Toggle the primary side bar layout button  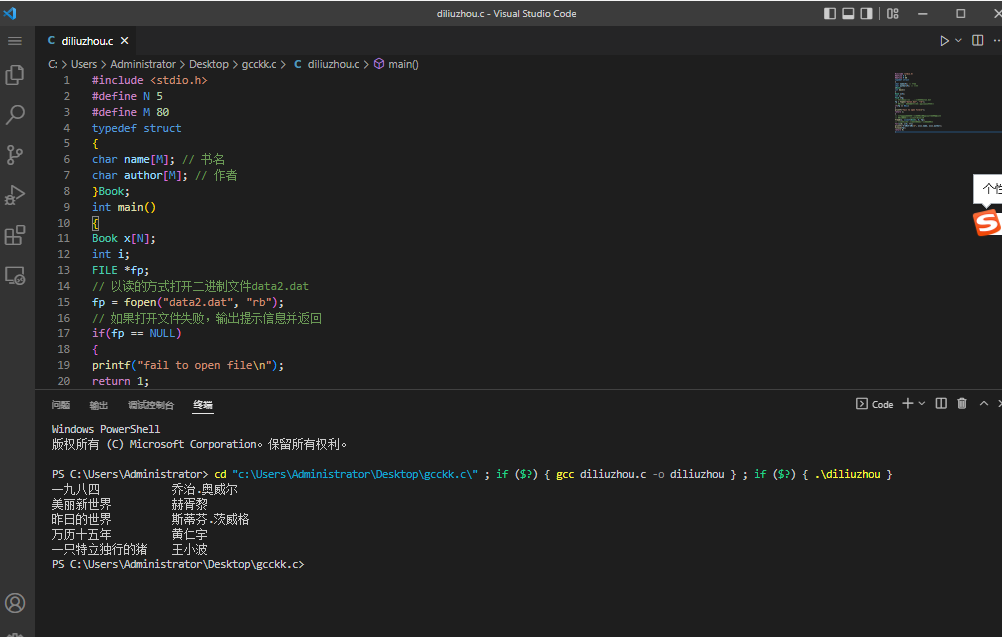coord(830,14)
